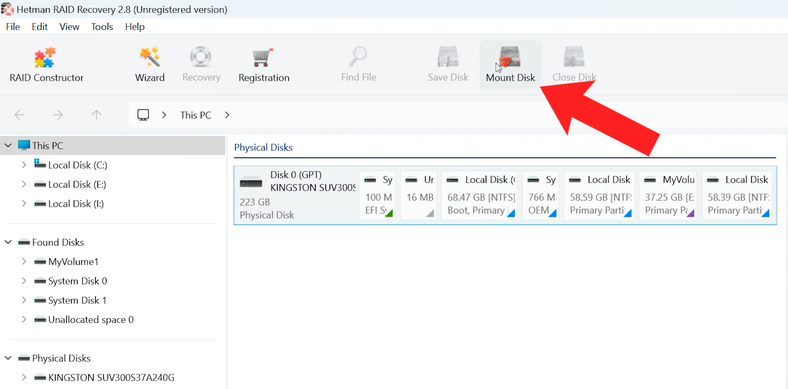Screen dimensions: 788x389
Task: Select MyVolume1 in Found Disks
Action: pos(73,262)
